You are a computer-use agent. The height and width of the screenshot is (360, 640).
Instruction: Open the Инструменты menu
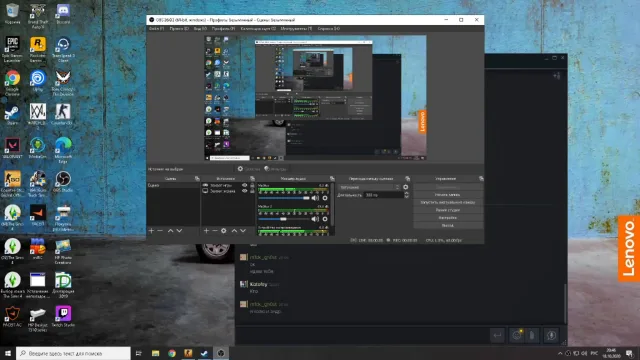[x=296, y=29]
